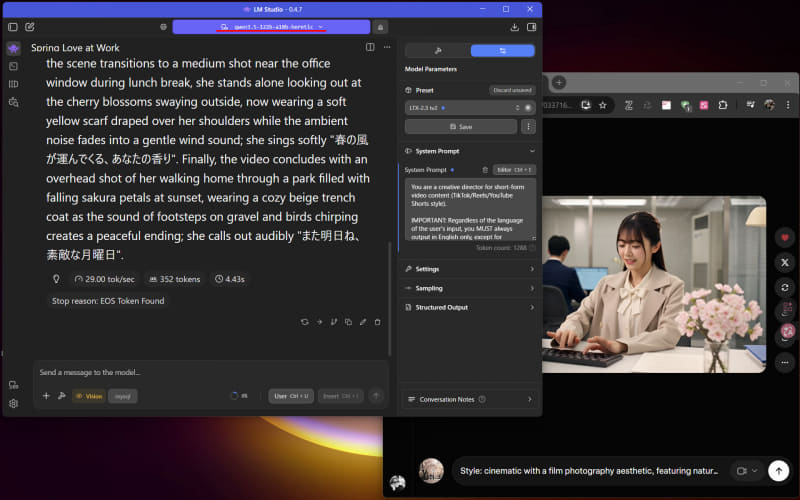Open the model selector dropdown

(271, 27)
